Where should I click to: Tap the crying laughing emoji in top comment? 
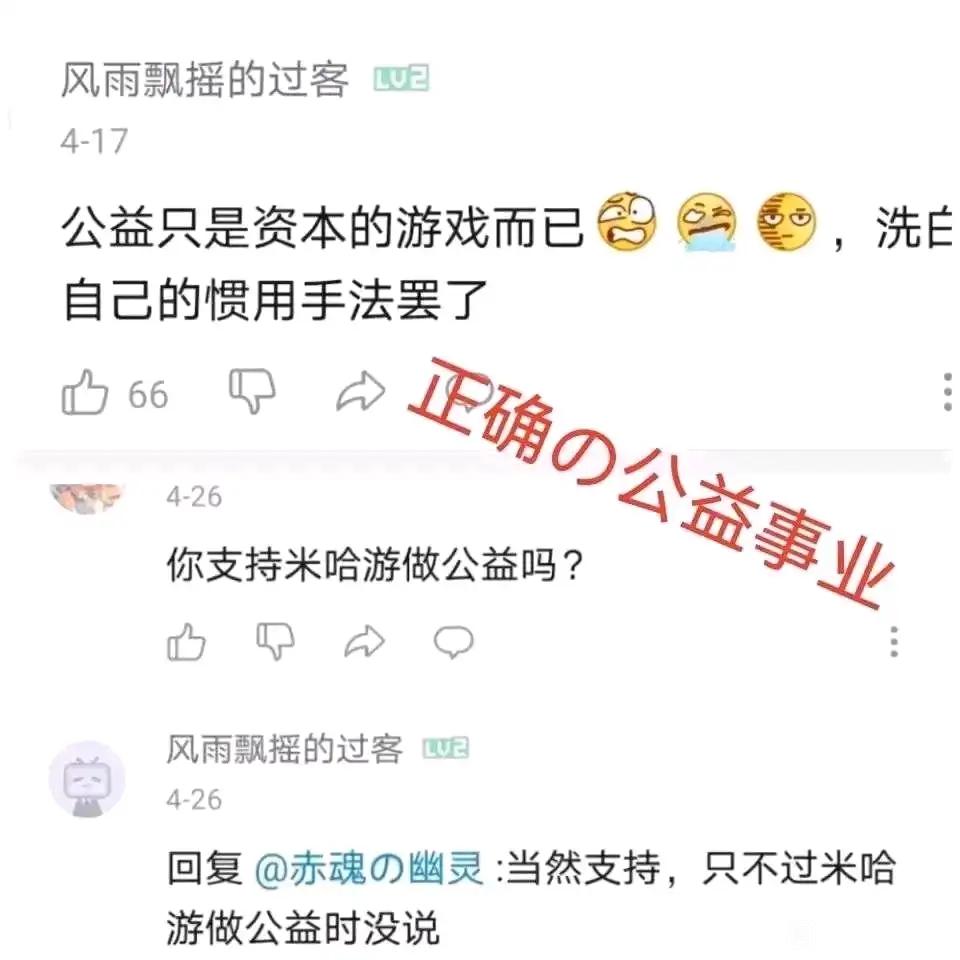(706, 221)
